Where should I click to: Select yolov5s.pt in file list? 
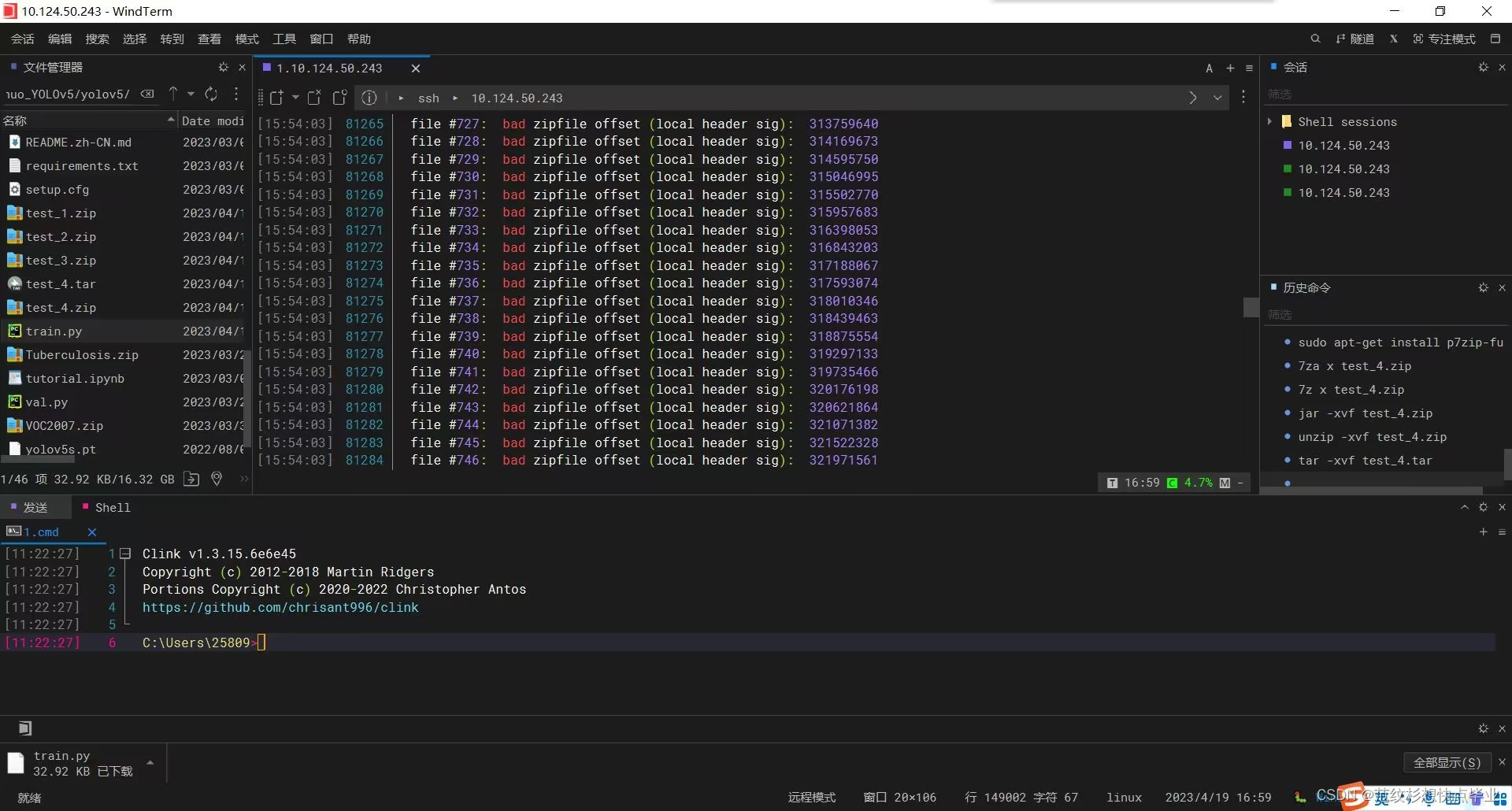click(x=61, y=450)
